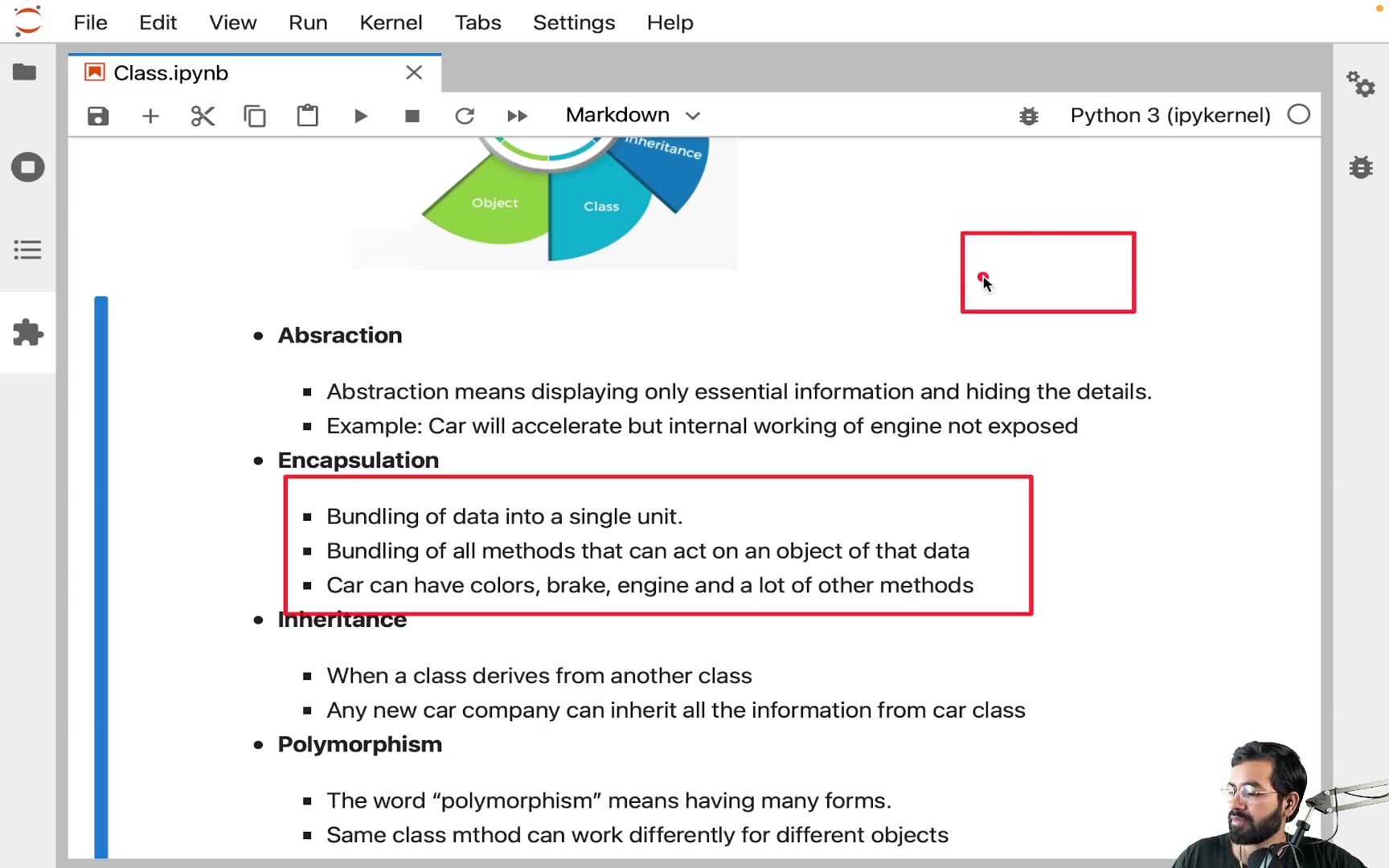Enable the debugger bug icon in toolbar
1389x868 pixels.
pyautogui.click(x=1029, y=116)
